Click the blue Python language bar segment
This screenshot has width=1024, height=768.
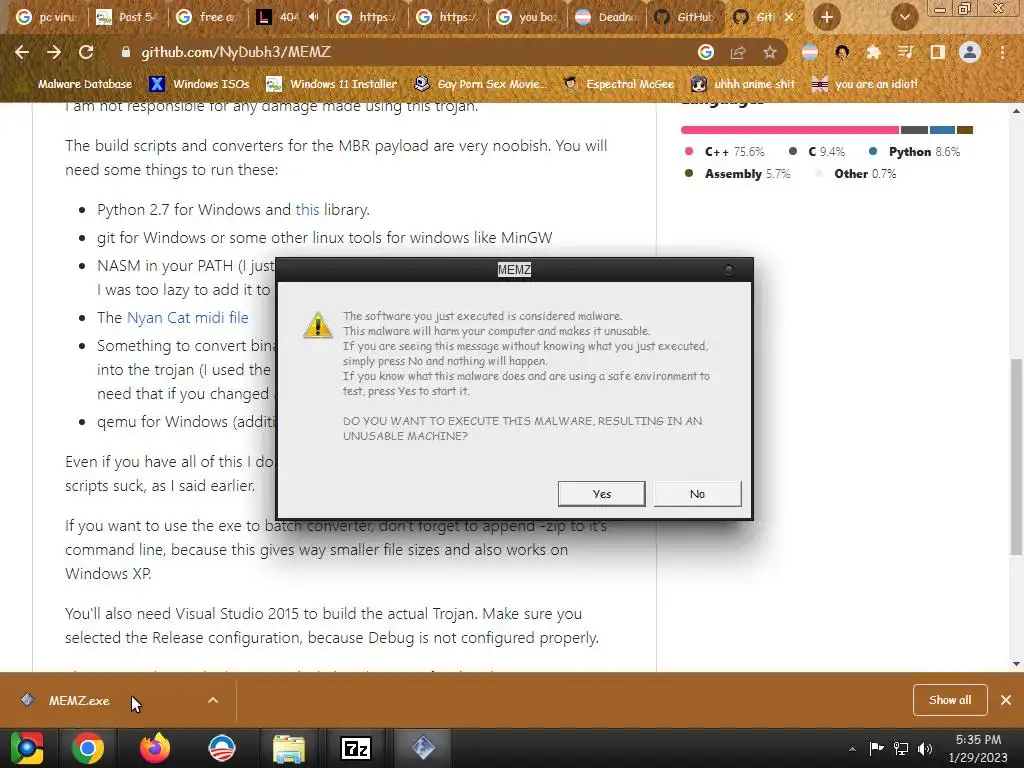[942, 130]
